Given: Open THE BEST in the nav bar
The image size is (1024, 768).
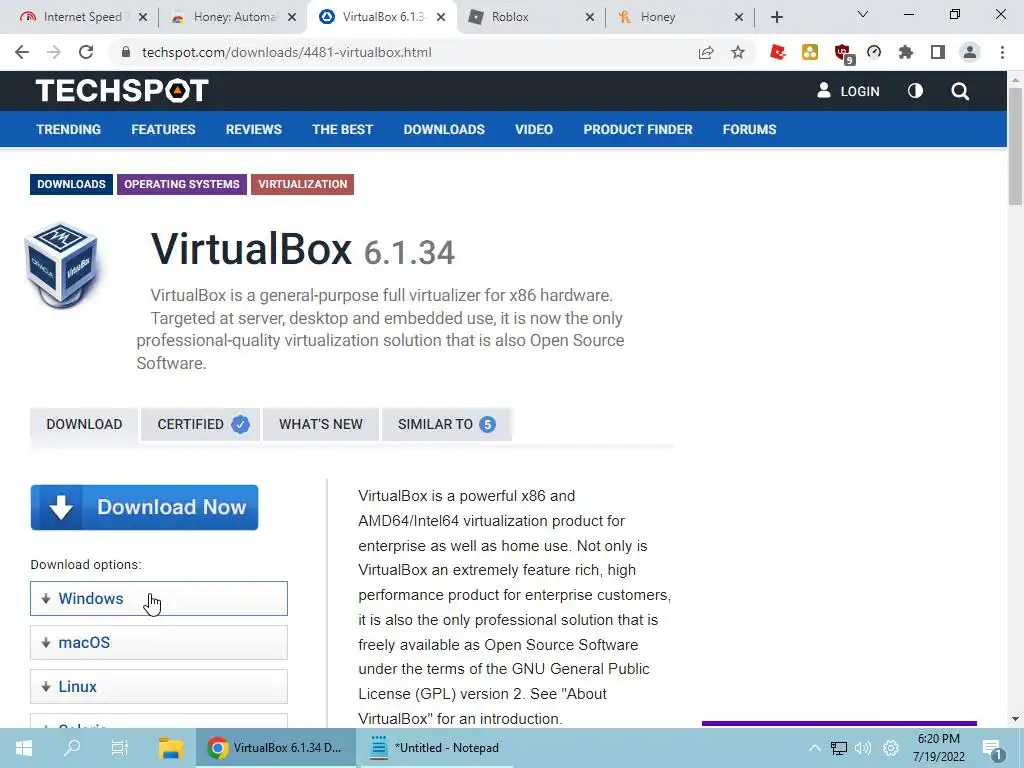Looking at the screenshot, I should pyautogui.click(x=342, y=129).
